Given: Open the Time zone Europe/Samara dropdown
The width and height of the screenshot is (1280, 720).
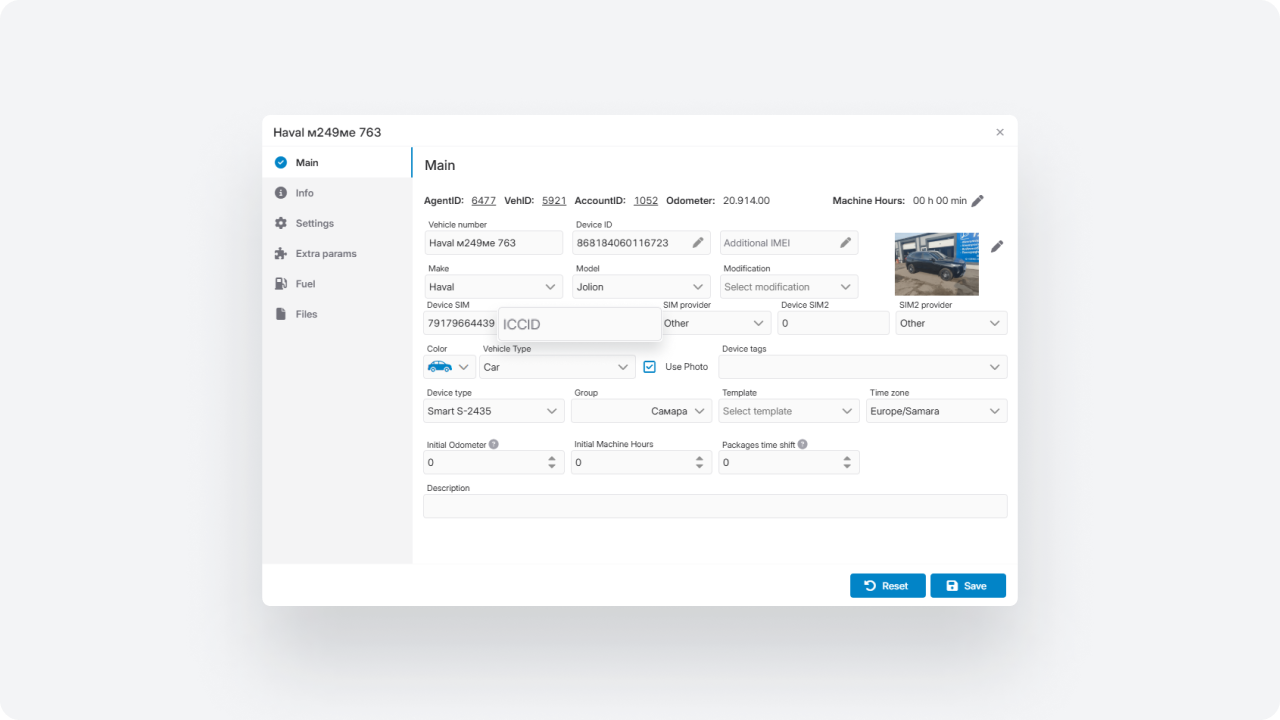Looking at the screenshot, I should coord(936,411).
